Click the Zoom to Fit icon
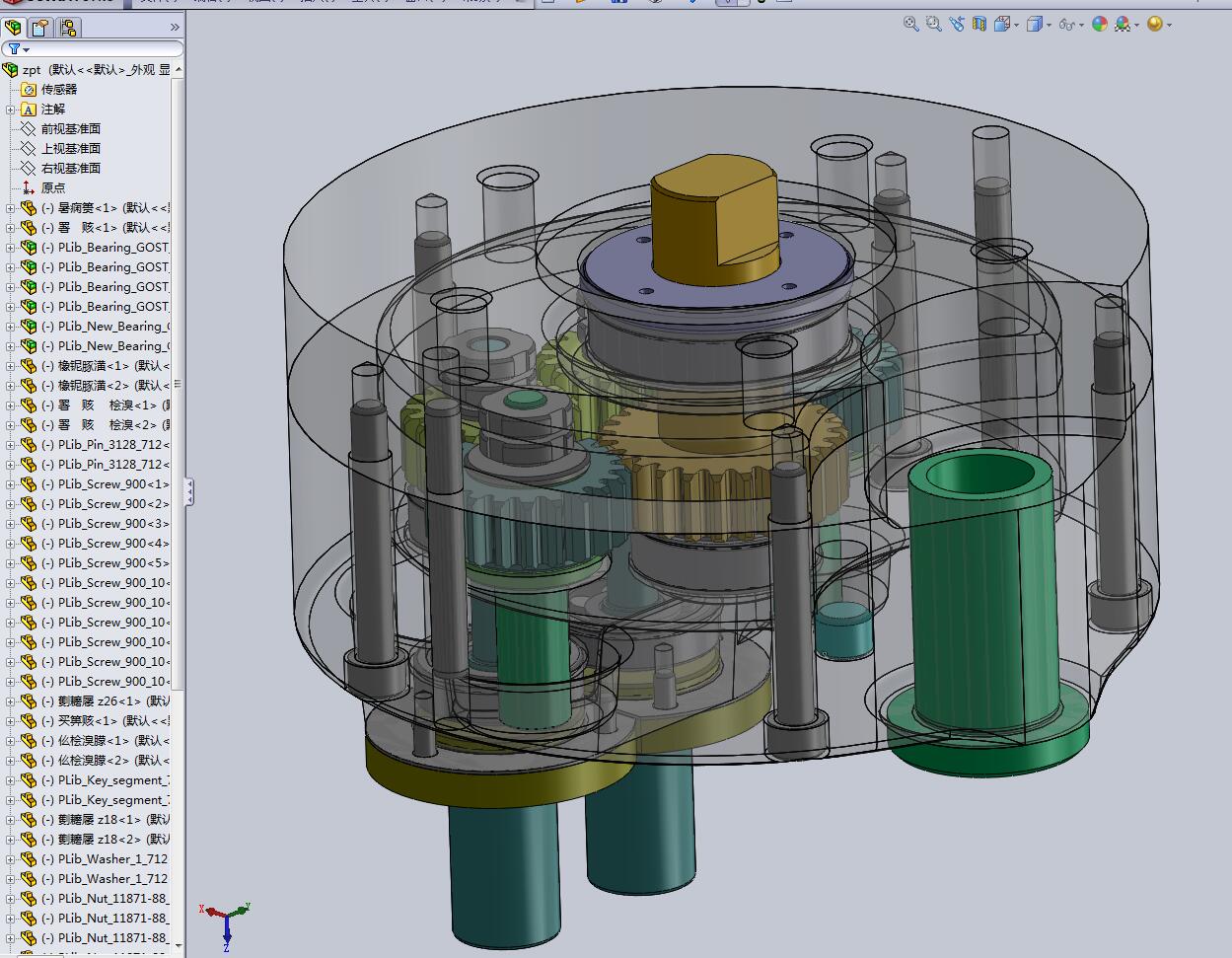Viewport: 1232px width, 958px height. click(910, 24)
